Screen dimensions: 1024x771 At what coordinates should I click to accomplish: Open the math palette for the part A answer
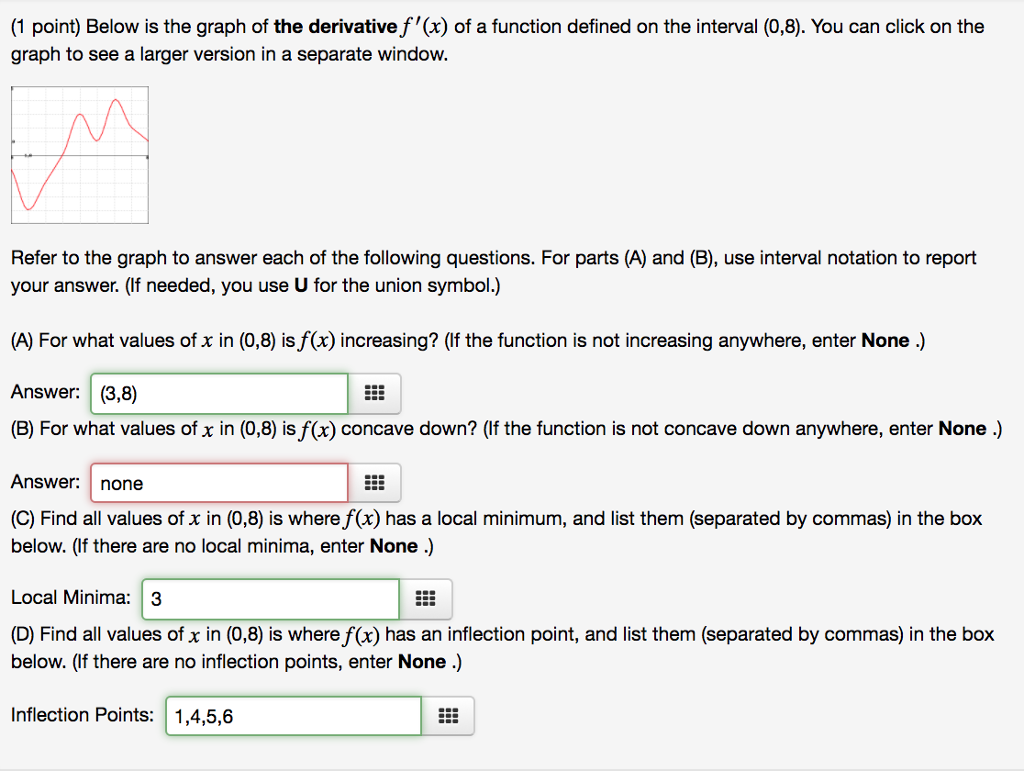tap(374, 393)
